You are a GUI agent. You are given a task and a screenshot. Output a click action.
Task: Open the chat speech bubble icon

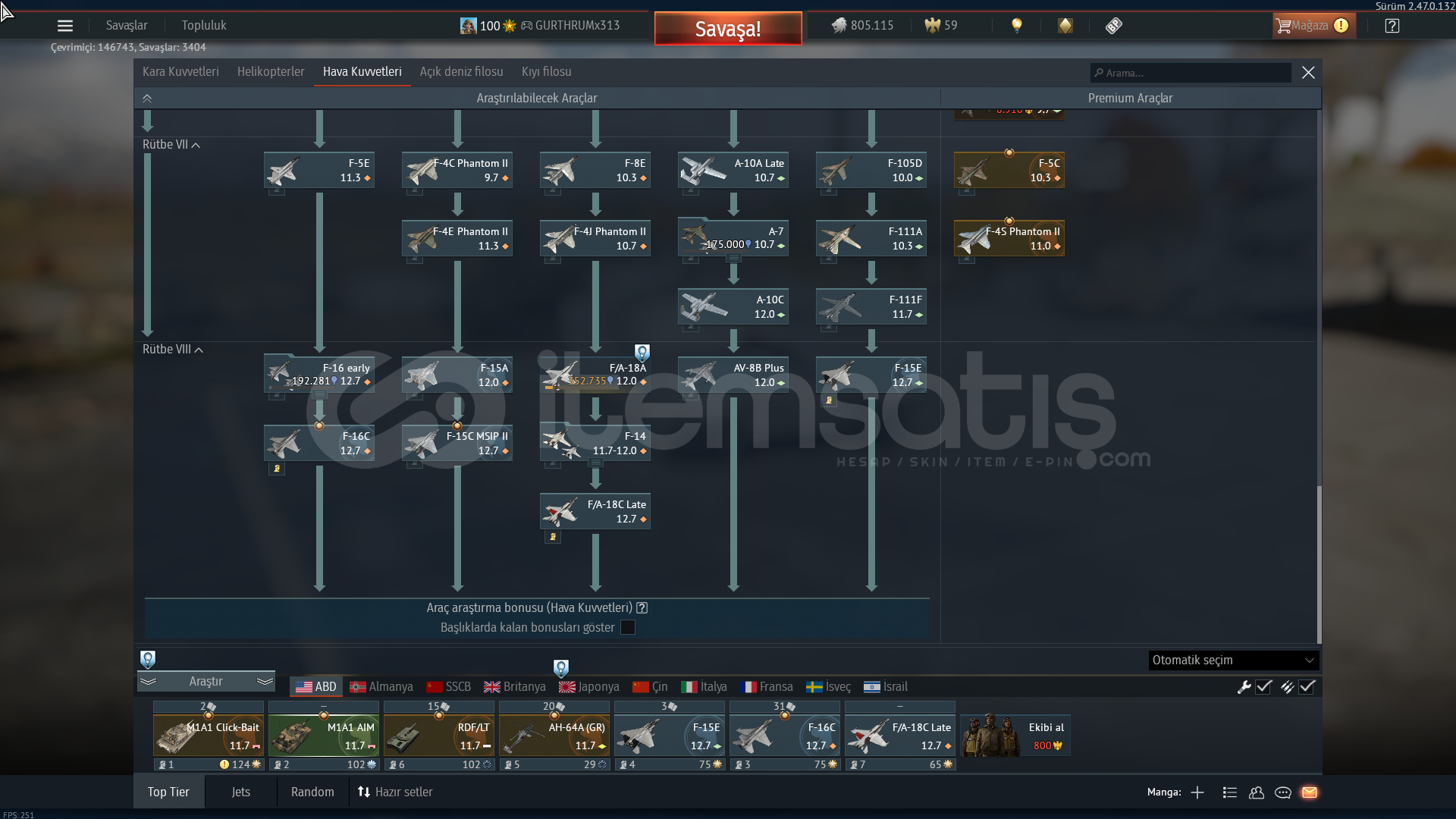[x=1283, y=792]
